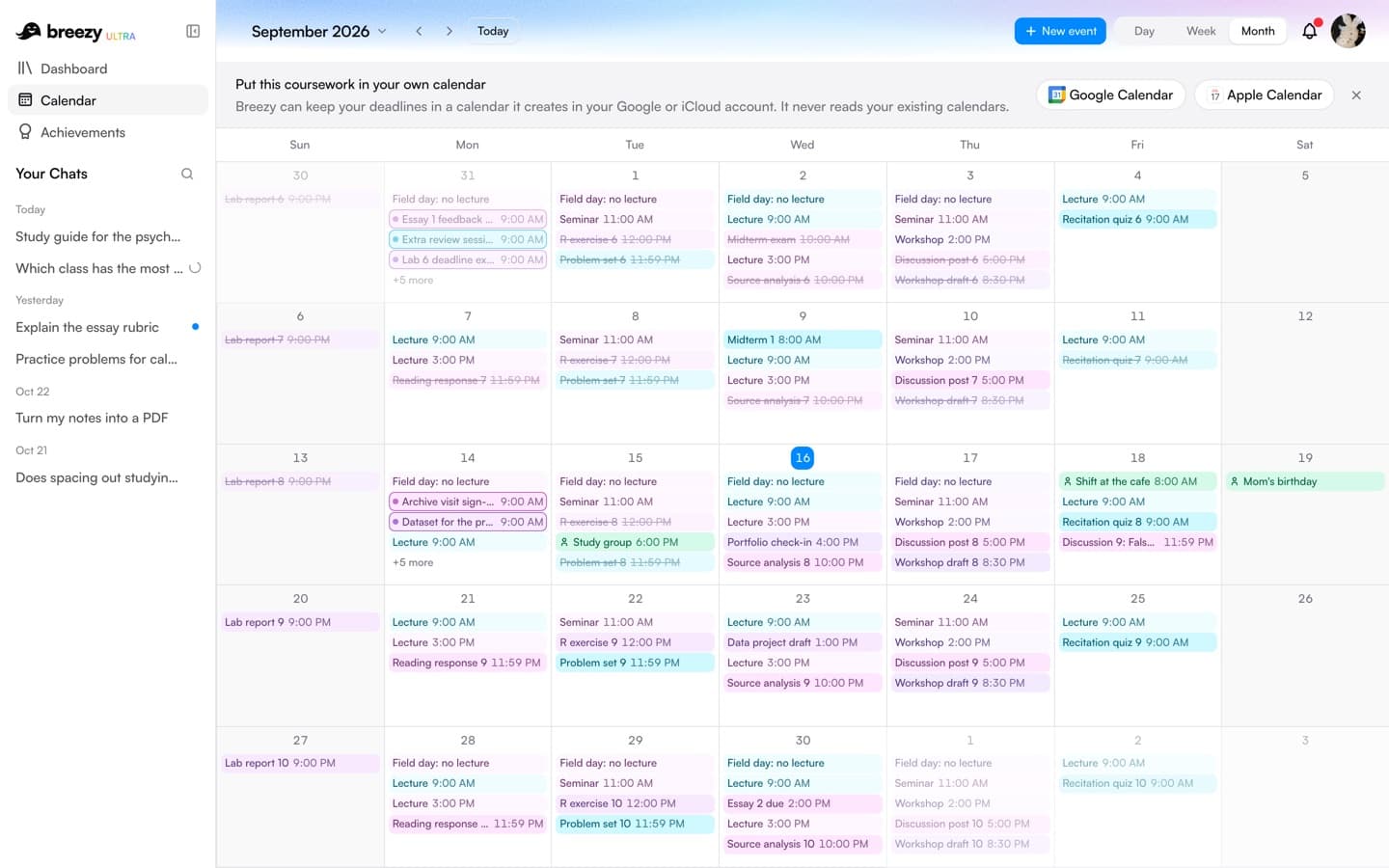Open 'Workshop draft 9' event
This screenshot has height=868, width=1389.
[969, 683]
